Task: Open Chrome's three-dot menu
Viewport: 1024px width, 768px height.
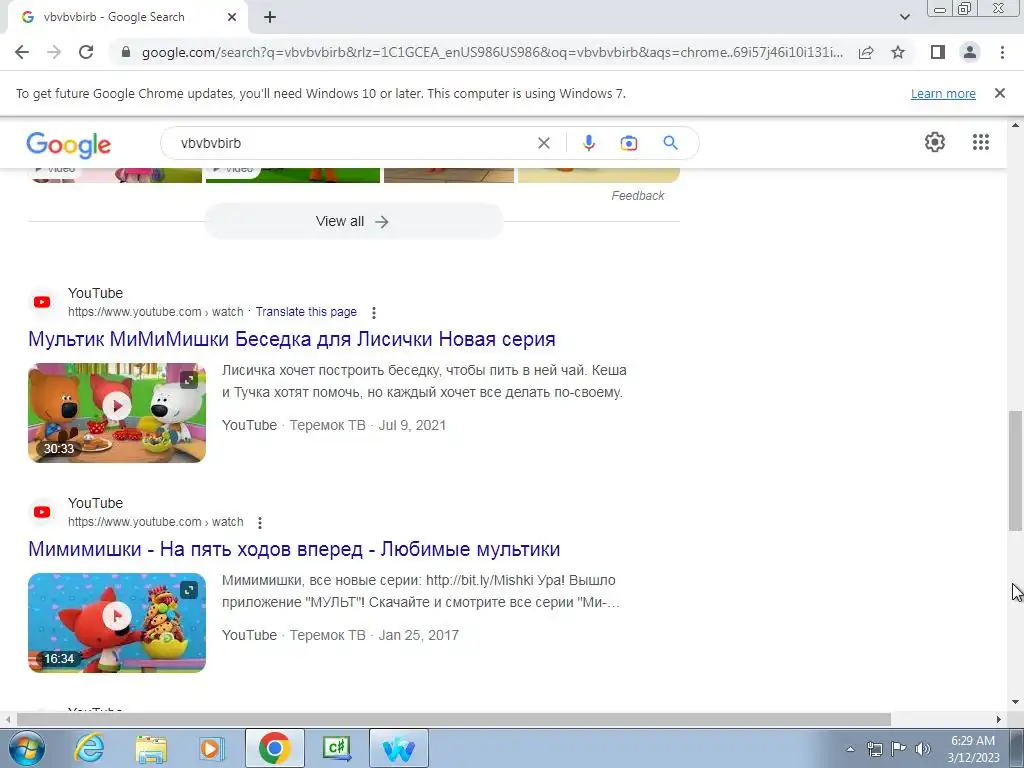Action: (1002, 52)
